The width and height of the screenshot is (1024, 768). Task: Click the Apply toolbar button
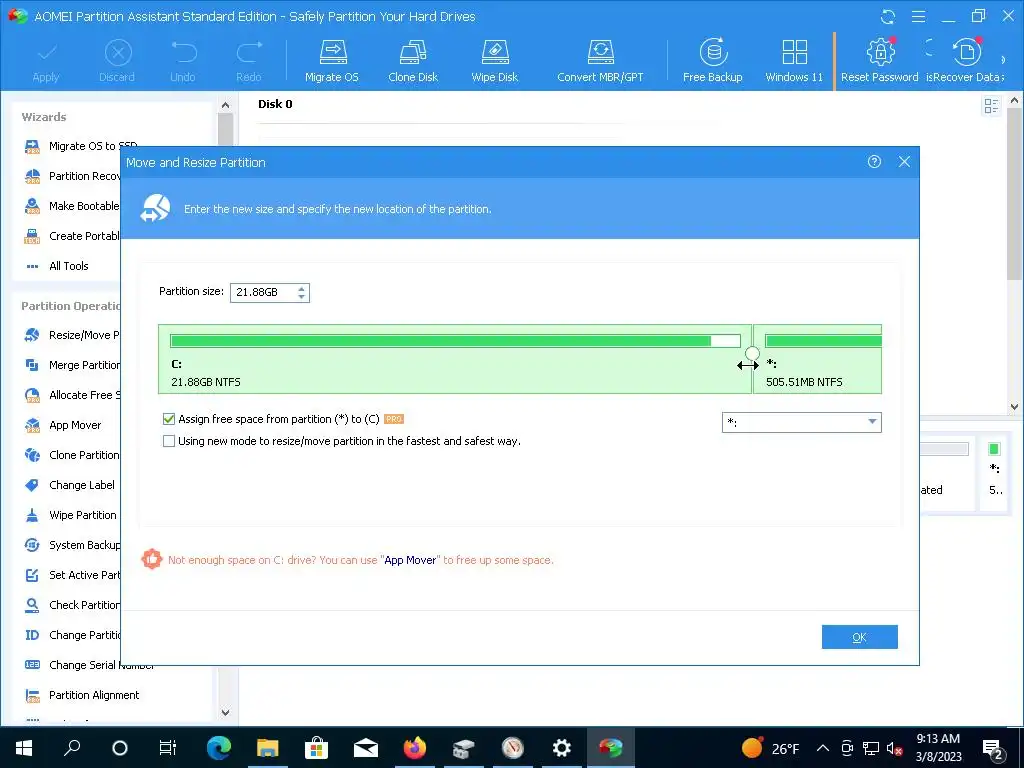click(x=46, y=61)
